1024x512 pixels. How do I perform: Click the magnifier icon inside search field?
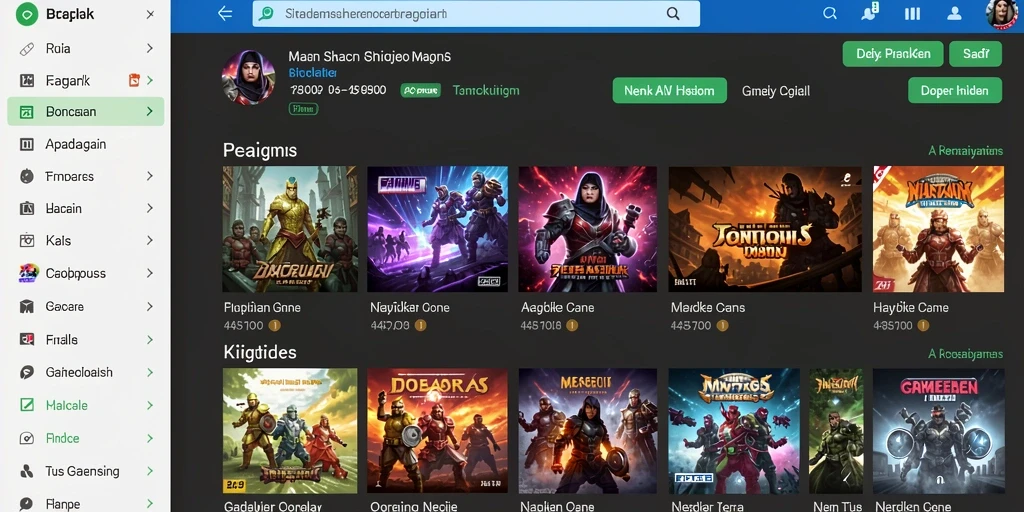673,14
